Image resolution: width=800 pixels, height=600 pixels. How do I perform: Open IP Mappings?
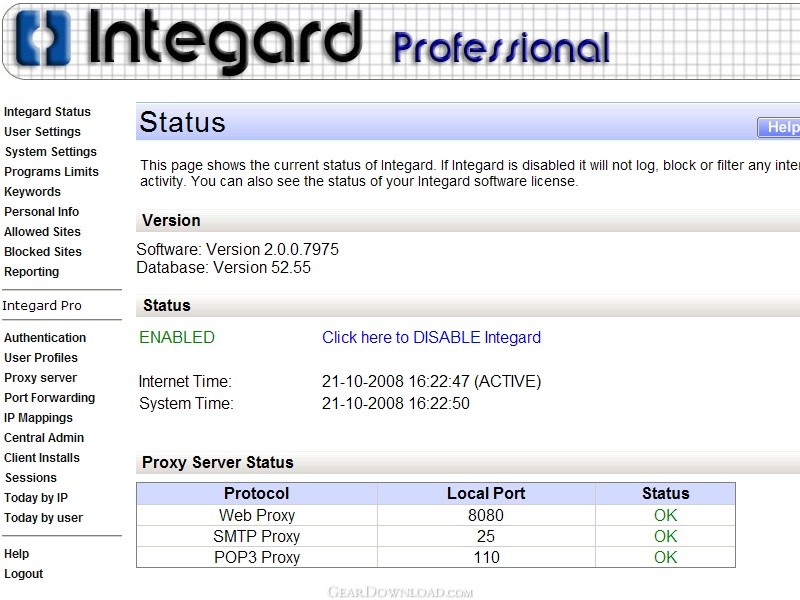click(38, 418)
